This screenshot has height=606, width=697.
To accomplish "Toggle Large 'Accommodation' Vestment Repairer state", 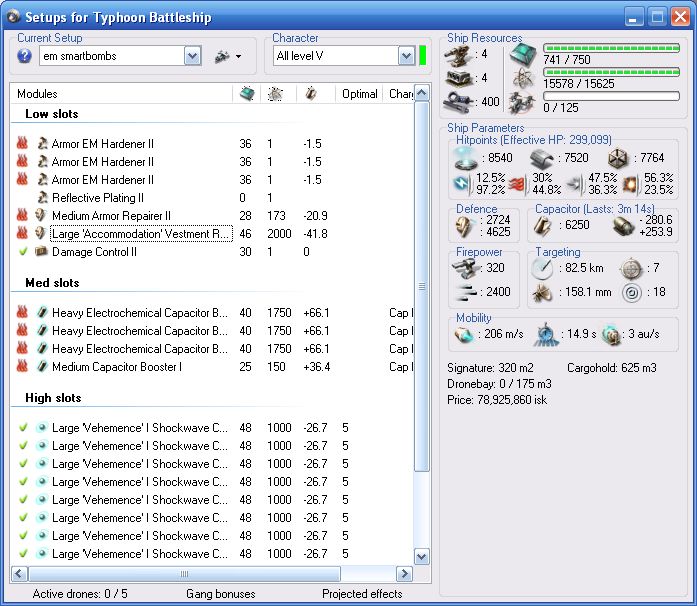I will tap(22, 233).
